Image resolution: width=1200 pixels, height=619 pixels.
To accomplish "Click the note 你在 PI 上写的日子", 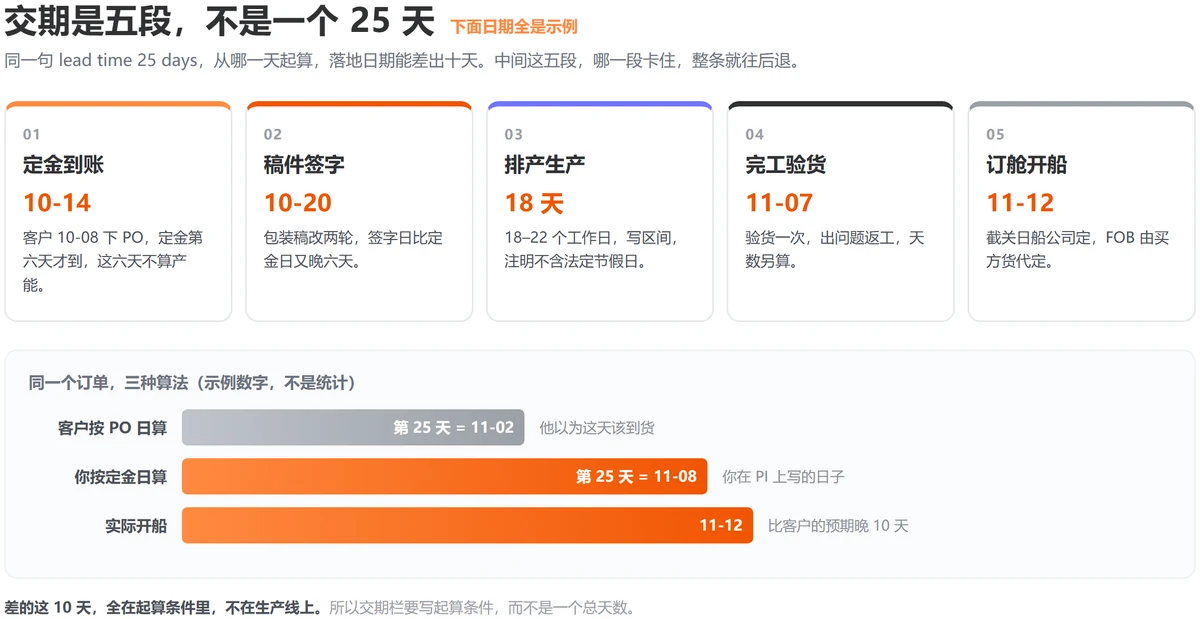I will click(x=783, y=477).
